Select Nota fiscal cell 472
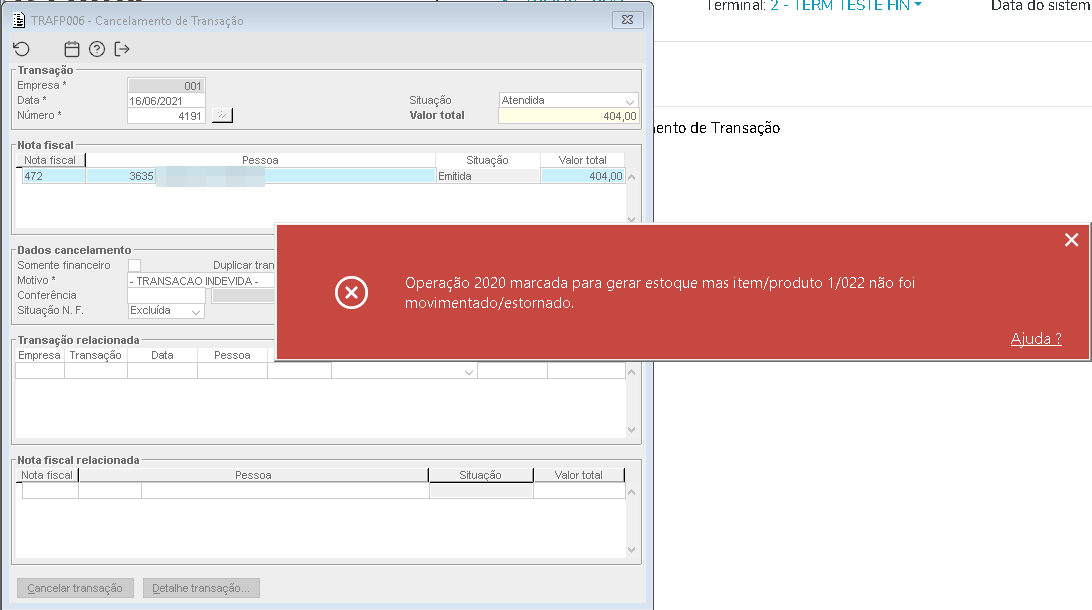1092x610 pixels. tap(54, 176)
